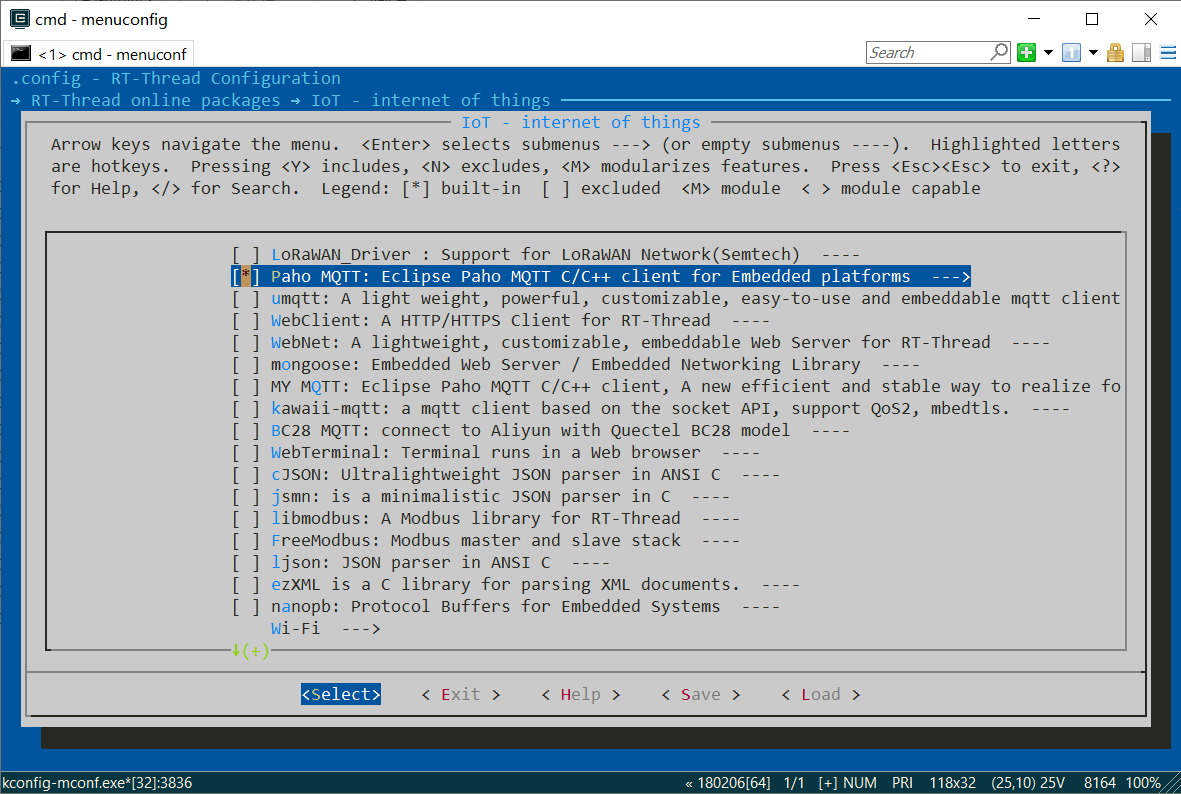Image resolution: width=1181 pixels, height=794 pixels.
Task: Click the Select button
Action: pos(340,695)
